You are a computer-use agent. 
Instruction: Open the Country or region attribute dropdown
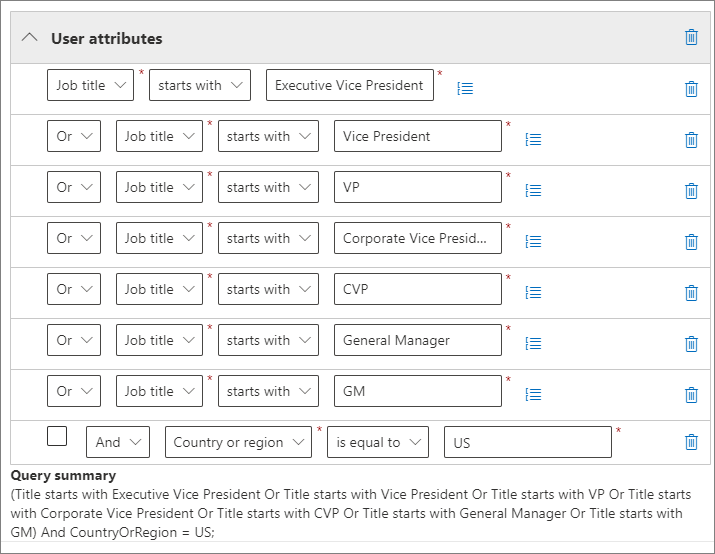[238, 442]
